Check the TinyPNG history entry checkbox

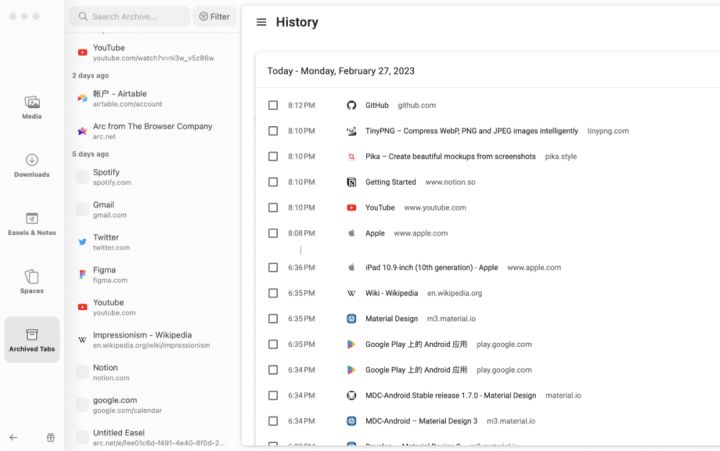coord(273,131)
